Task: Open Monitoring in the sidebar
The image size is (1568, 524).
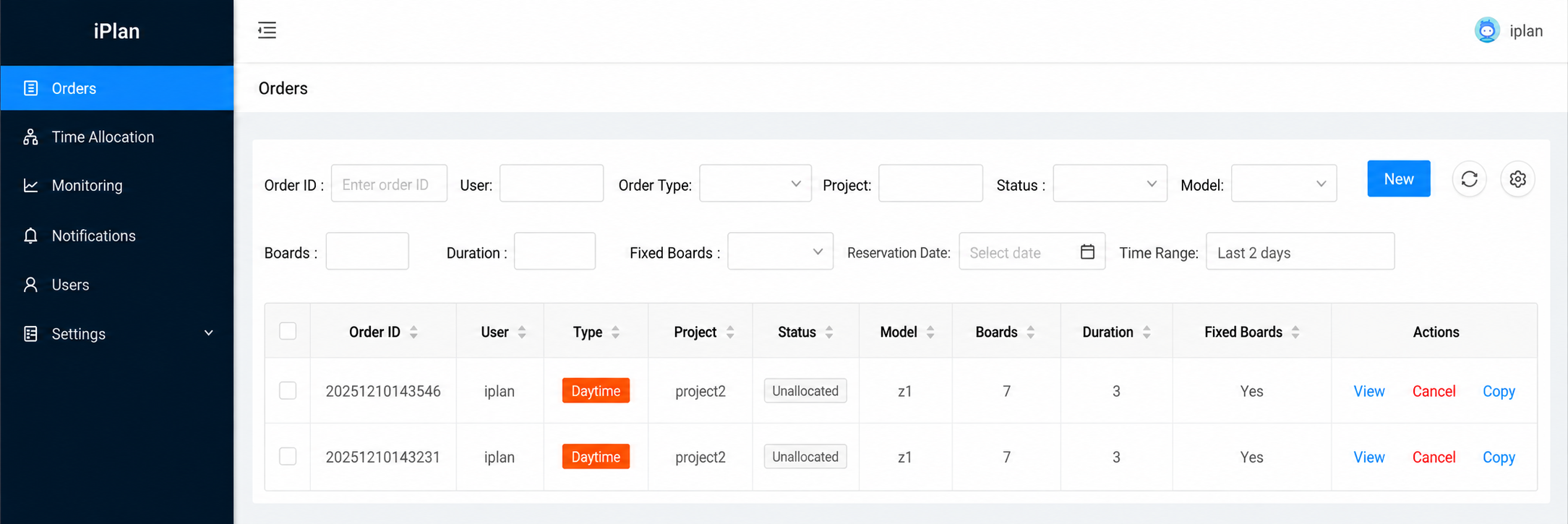Action: 117,186
